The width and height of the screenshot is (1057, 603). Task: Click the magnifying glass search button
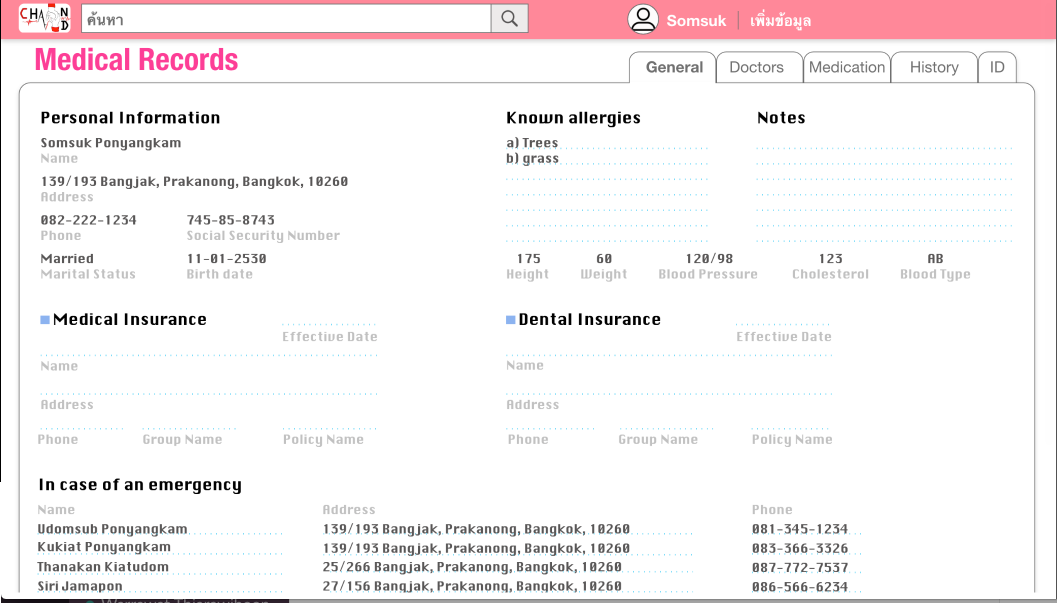[509, 19]
